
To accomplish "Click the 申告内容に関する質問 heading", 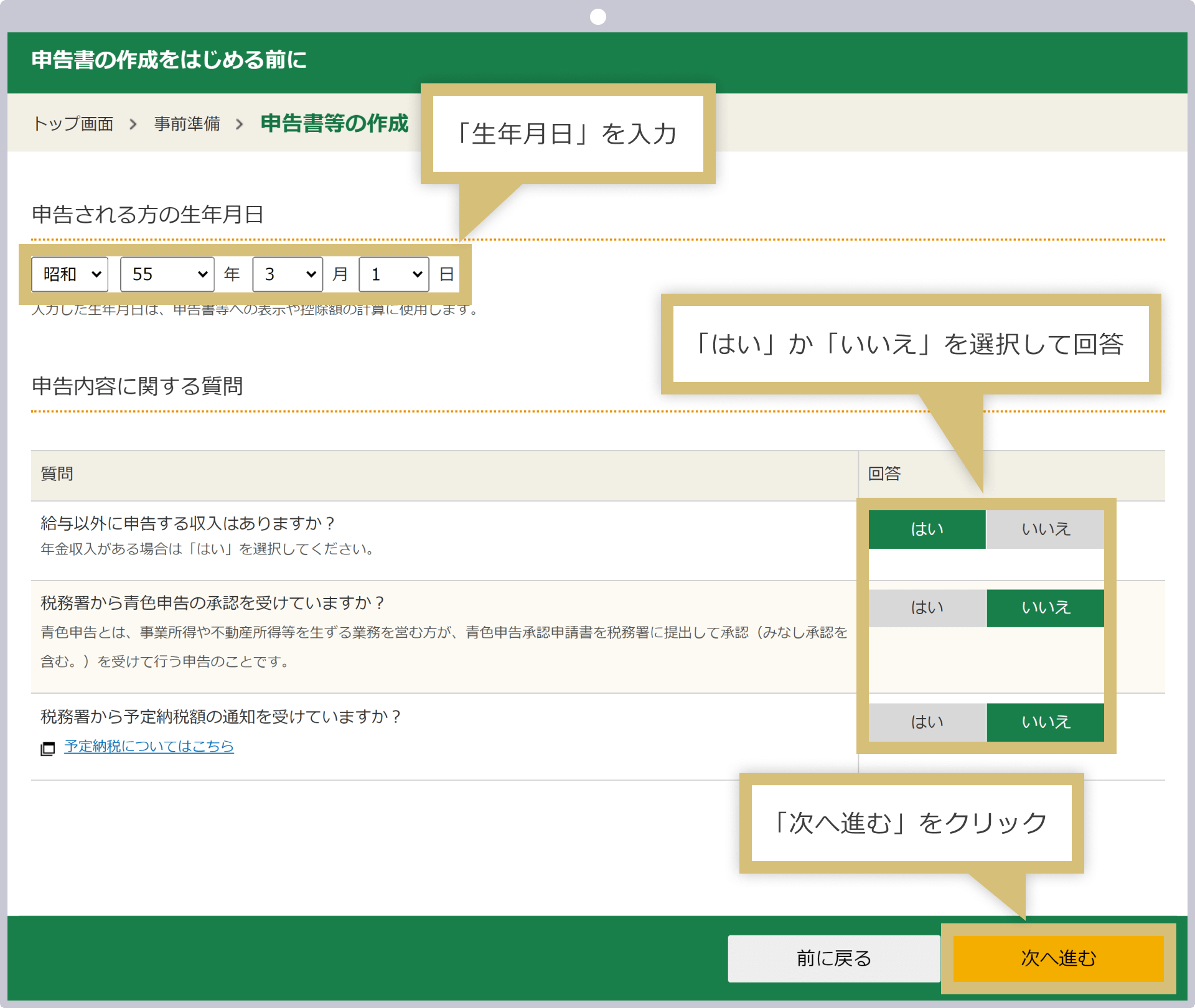I will click(x=138, y=386).
